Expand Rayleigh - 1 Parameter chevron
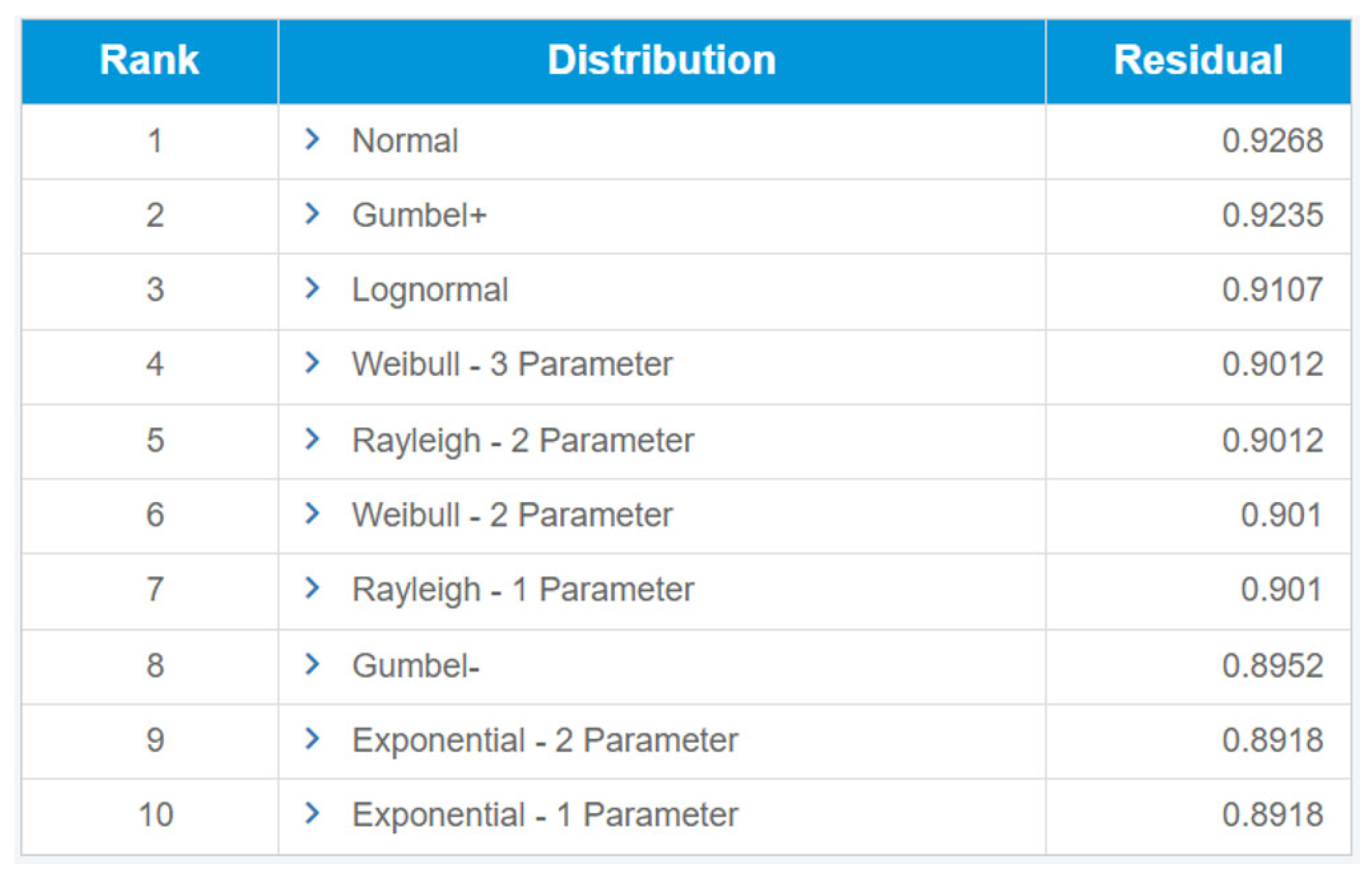Viewport: 1372px width, 878px height. [312, 588]
